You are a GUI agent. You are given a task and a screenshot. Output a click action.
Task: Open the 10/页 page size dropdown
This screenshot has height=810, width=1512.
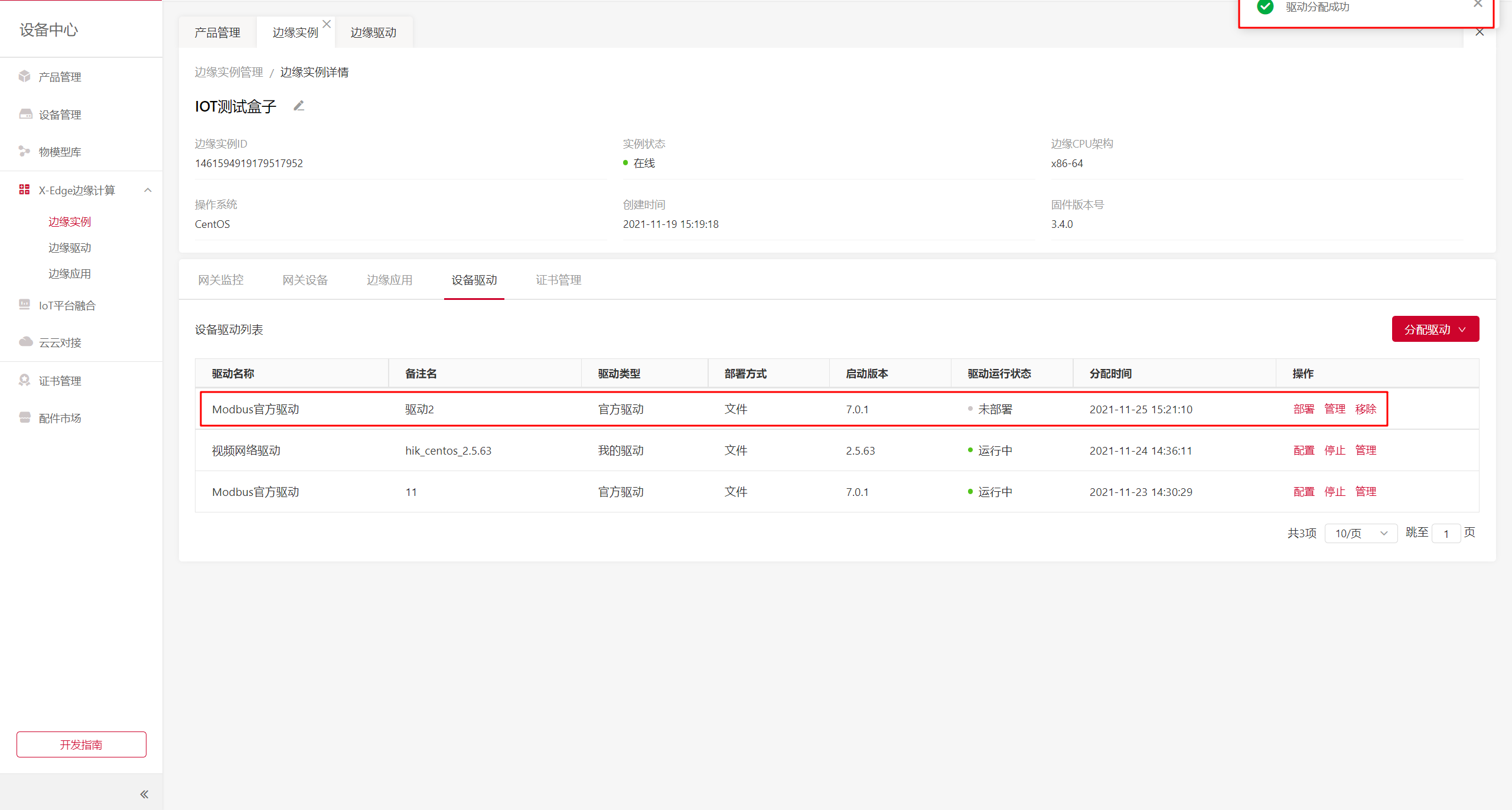tap(1360, 533)
